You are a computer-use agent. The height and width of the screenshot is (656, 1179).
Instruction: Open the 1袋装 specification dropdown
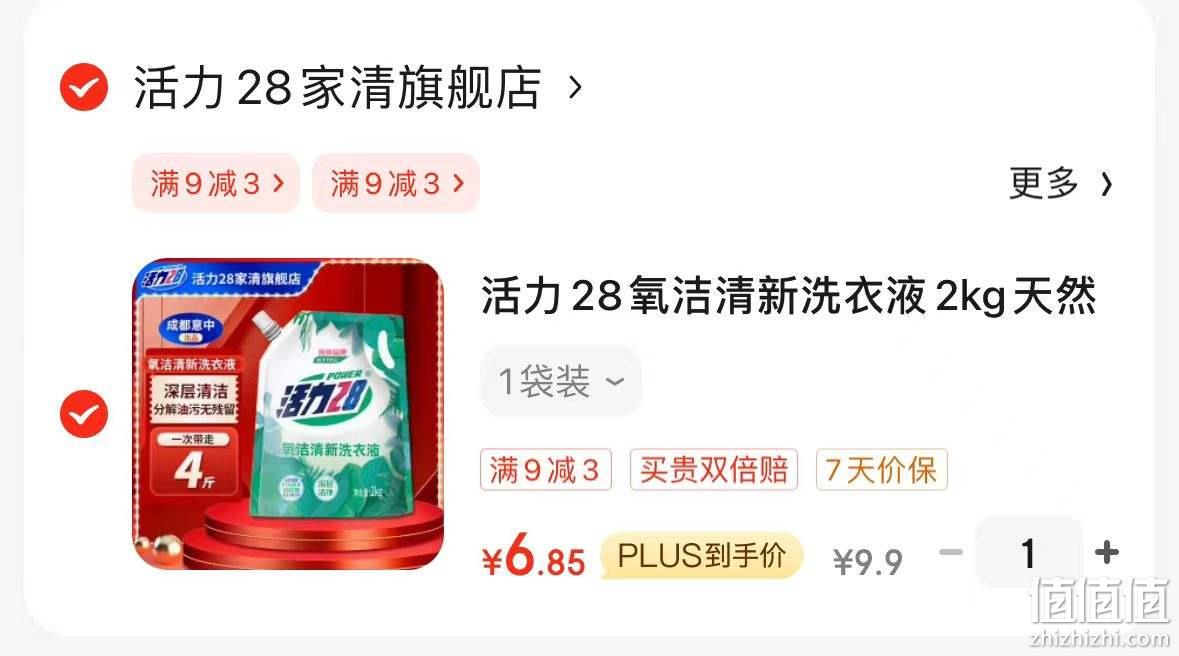pyautogui.click(x=561, y=381)
